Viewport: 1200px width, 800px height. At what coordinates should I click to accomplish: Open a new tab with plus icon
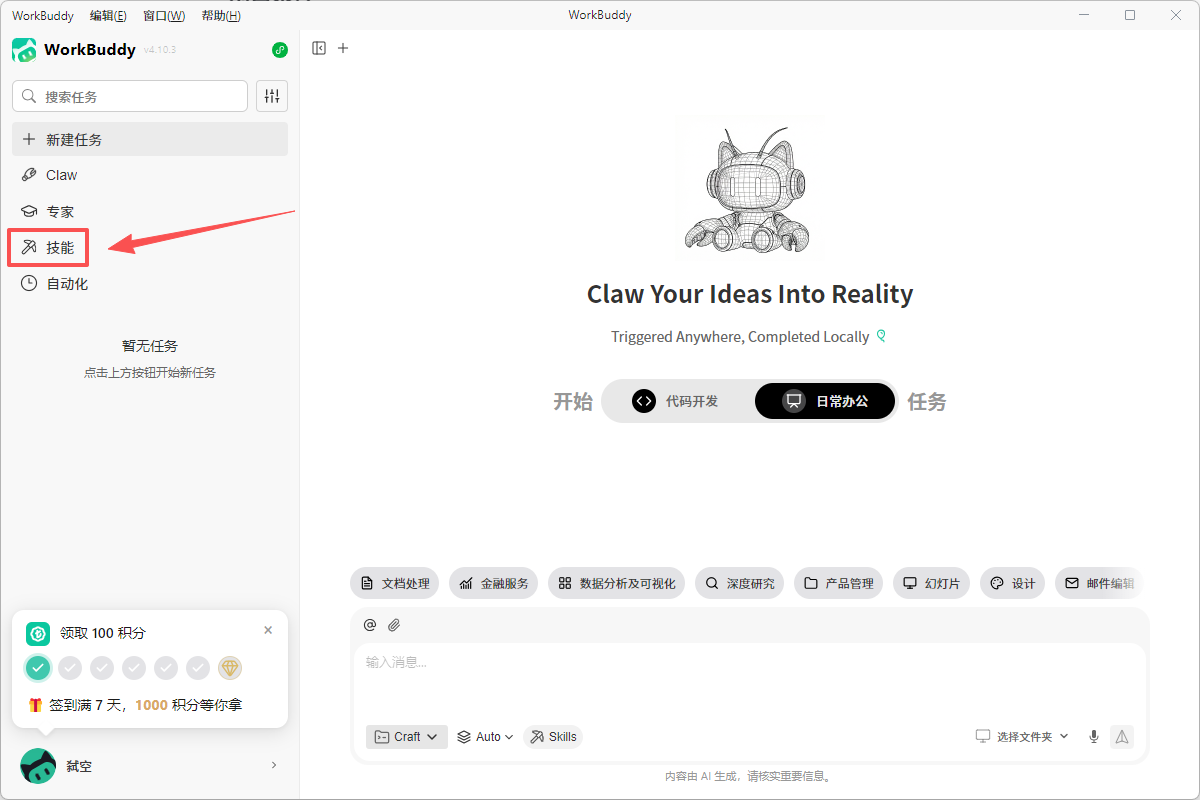343,48
